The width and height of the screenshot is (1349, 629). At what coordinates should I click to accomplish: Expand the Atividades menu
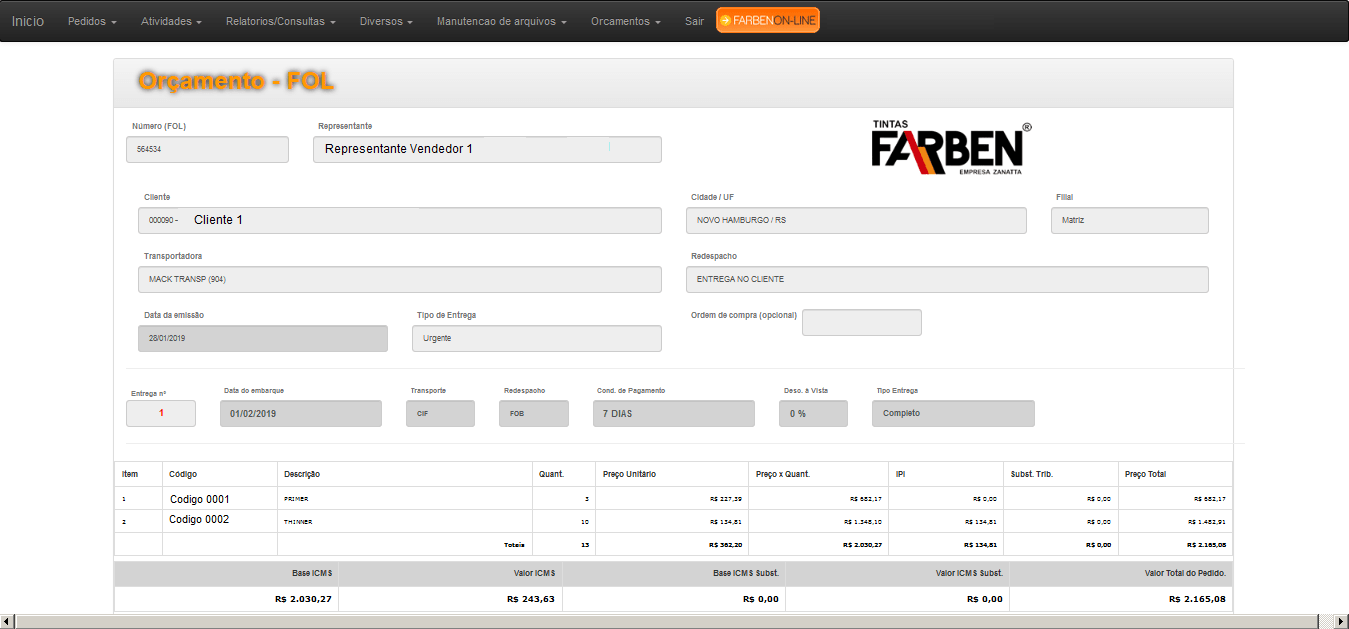pos(171,21)
